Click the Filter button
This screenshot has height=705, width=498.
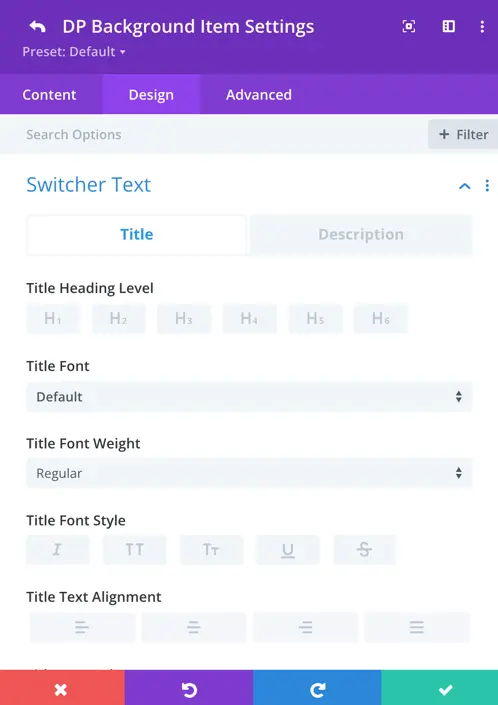point(463,134)
